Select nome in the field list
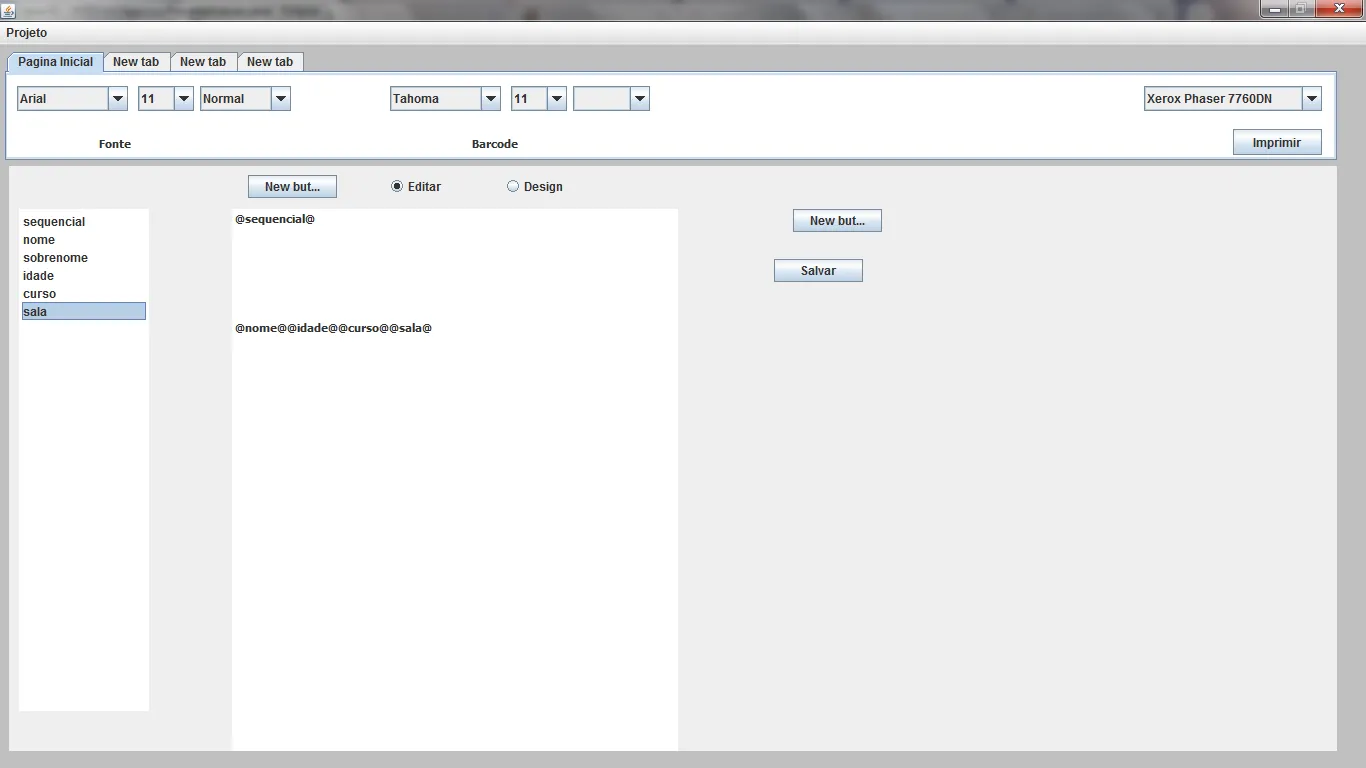 tap(84, 240)
